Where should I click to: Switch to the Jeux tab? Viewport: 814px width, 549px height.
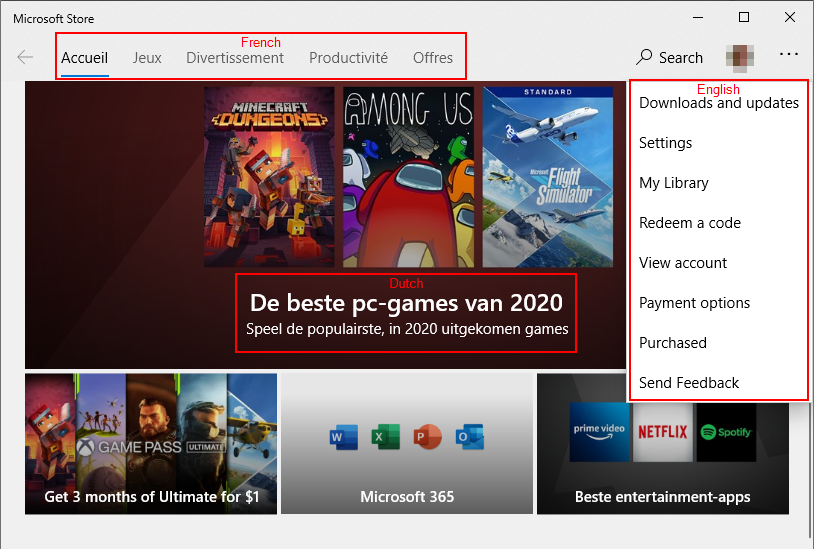coord(147,58)
